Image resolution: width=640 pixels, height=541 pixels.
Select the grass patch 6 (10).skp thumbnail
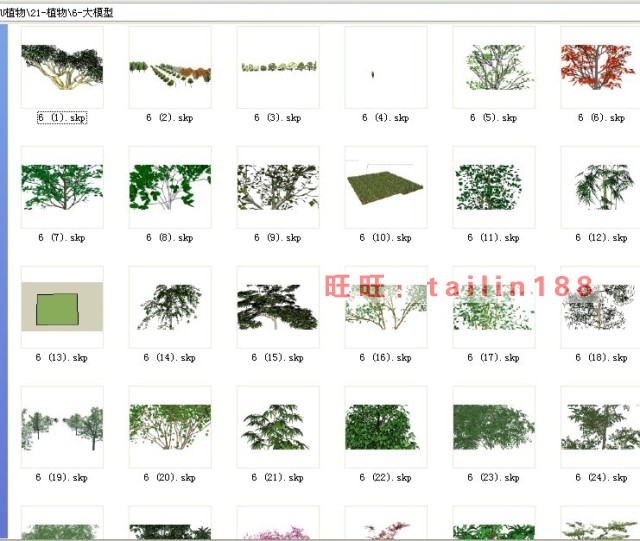386,187
